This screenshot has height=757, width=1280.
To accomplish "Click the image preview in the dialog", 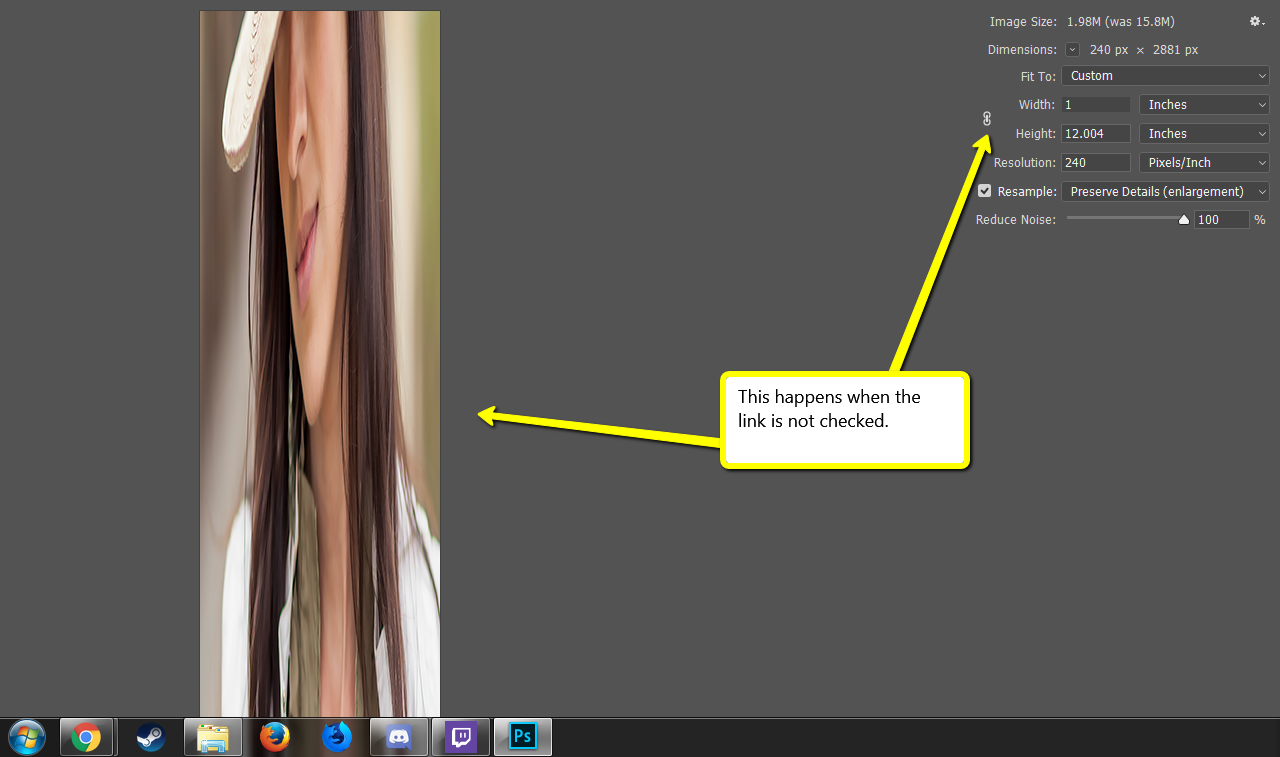I will (x=320, y=364).
